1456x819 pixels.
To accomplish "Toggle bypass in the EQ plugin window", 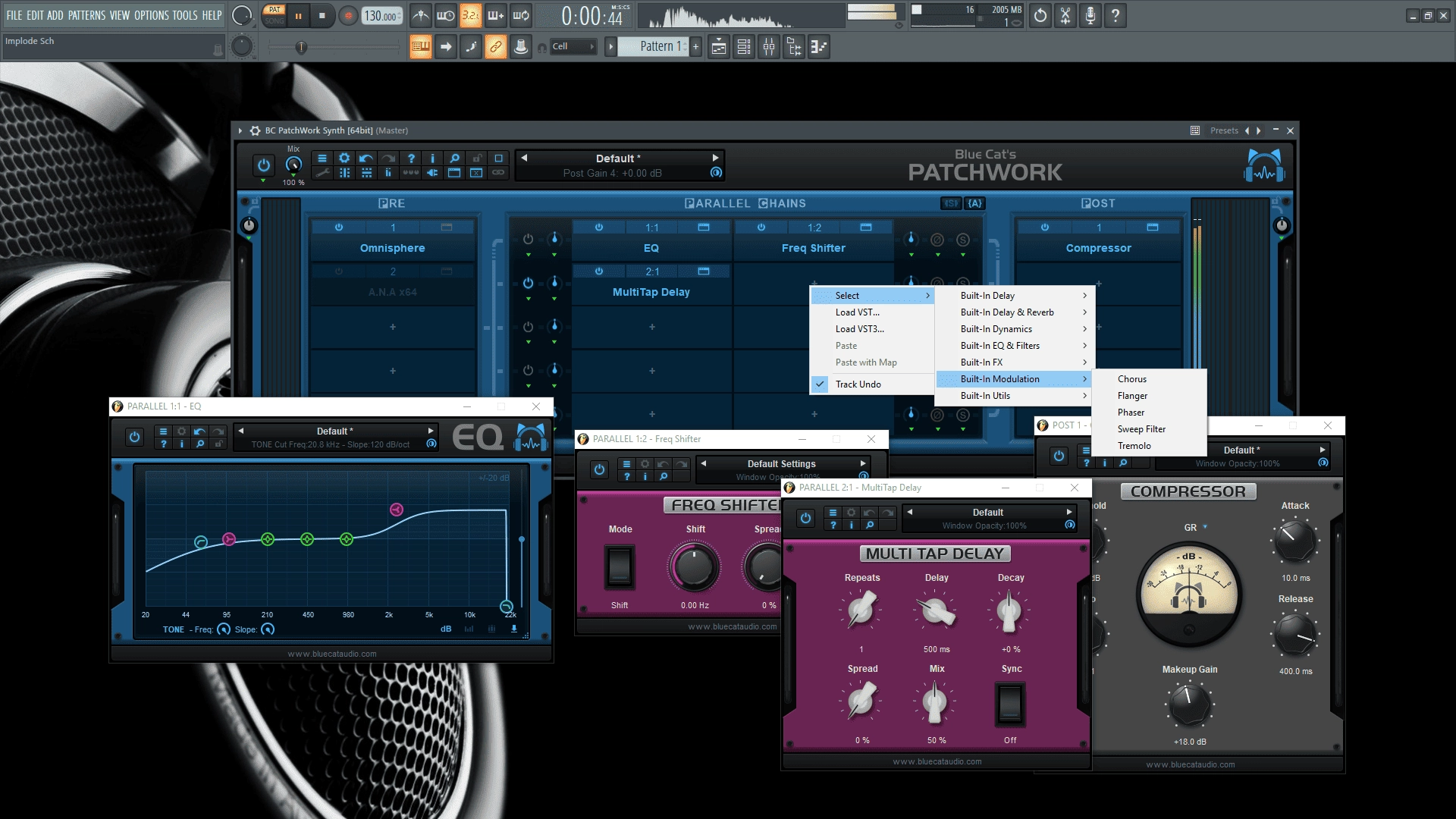I will 134,437.
